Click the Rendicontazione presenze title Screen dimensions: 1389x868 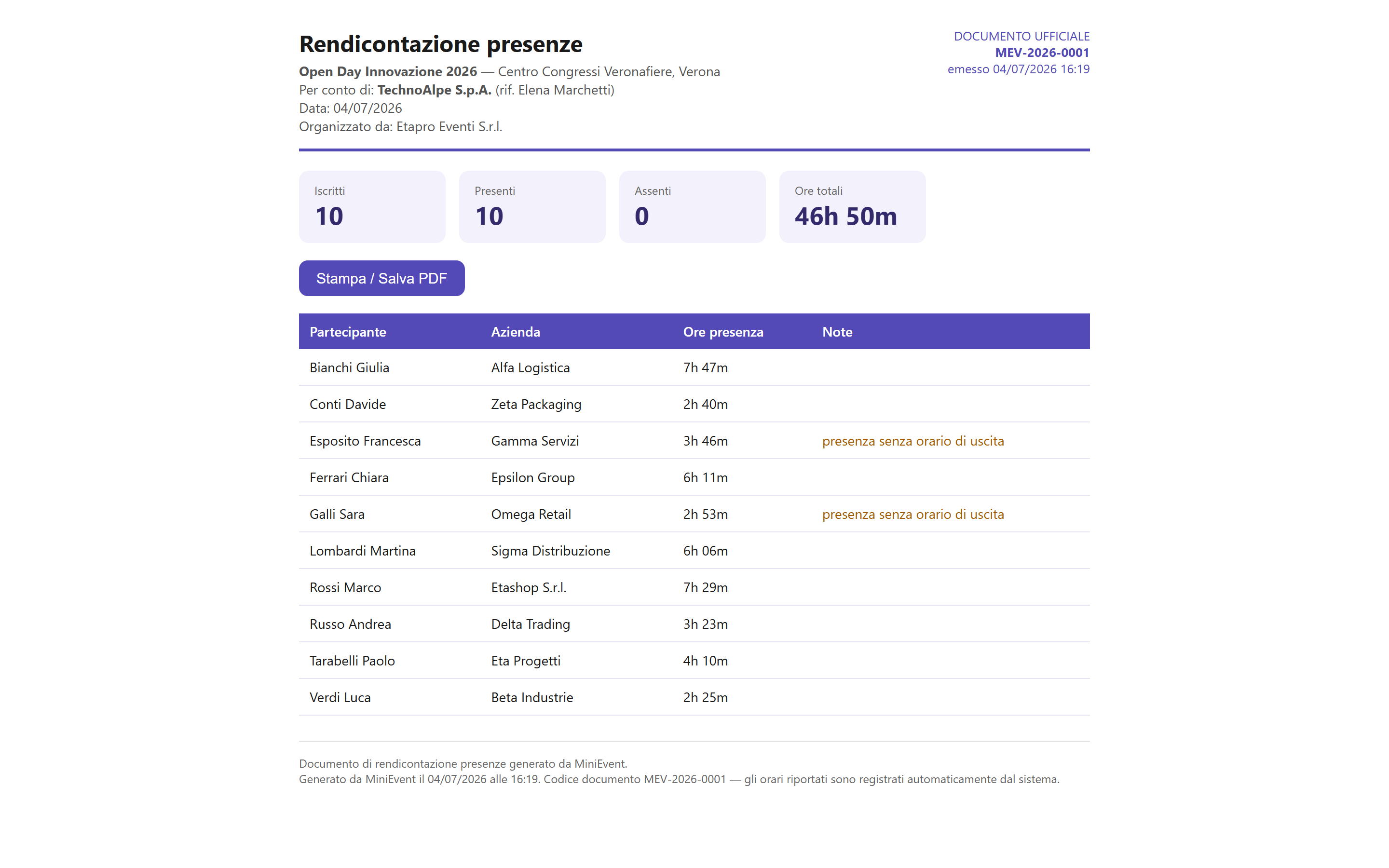click(441, 43)
